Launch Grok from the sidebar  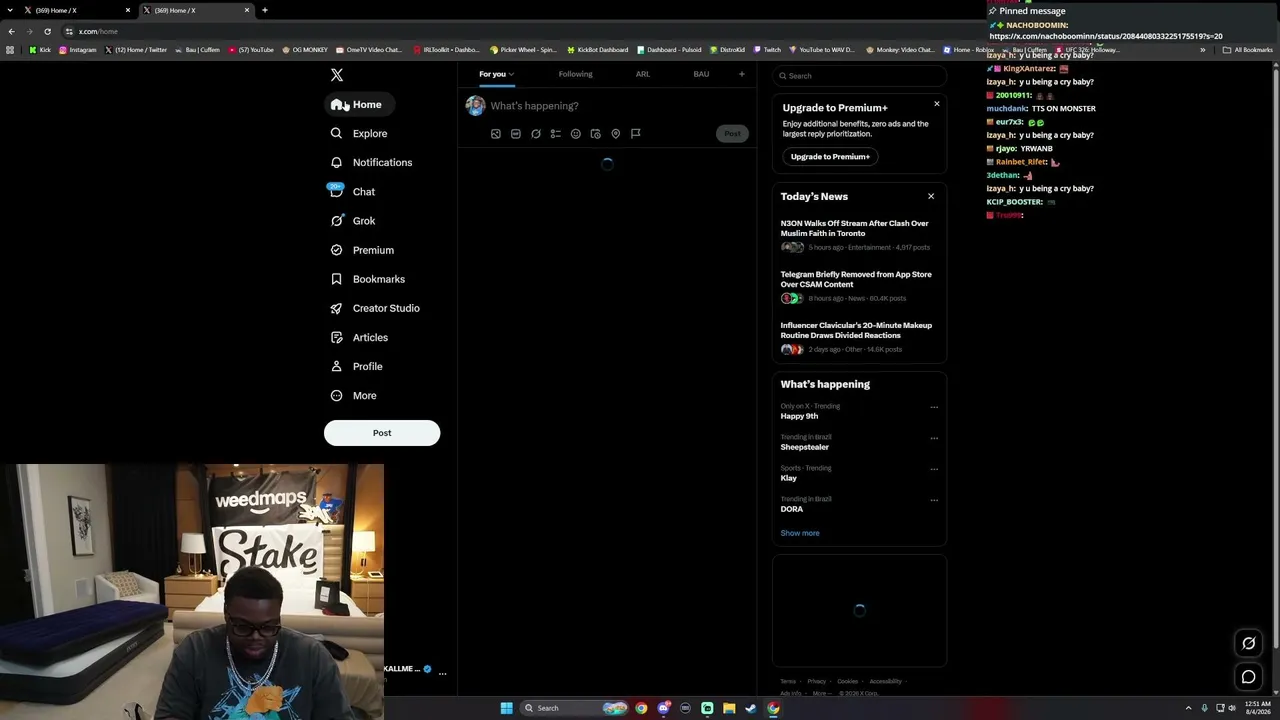click(352, 221)
